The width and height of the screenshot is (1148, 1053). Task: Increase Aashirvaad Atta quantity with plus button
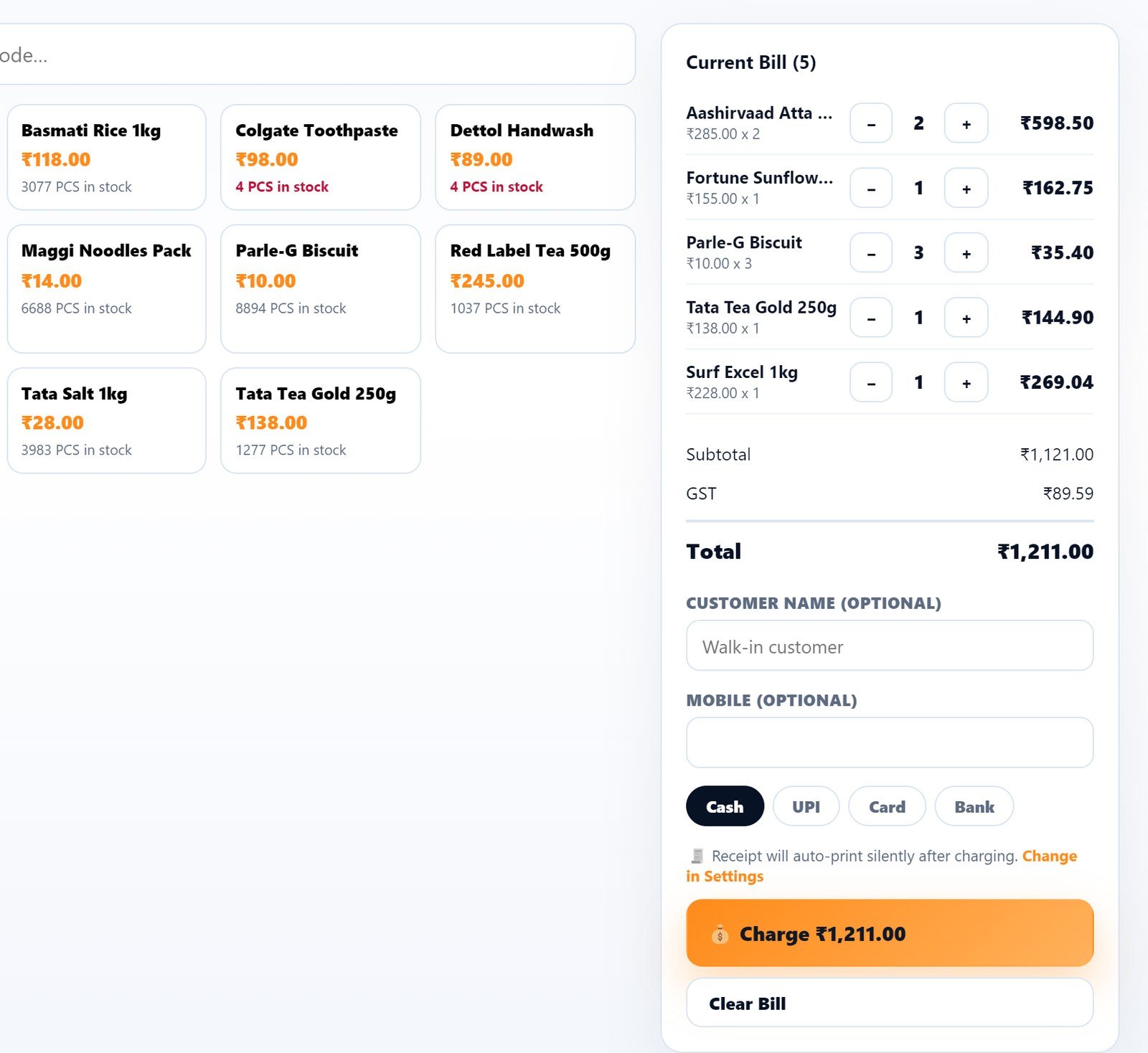click(x=966, y=123)
